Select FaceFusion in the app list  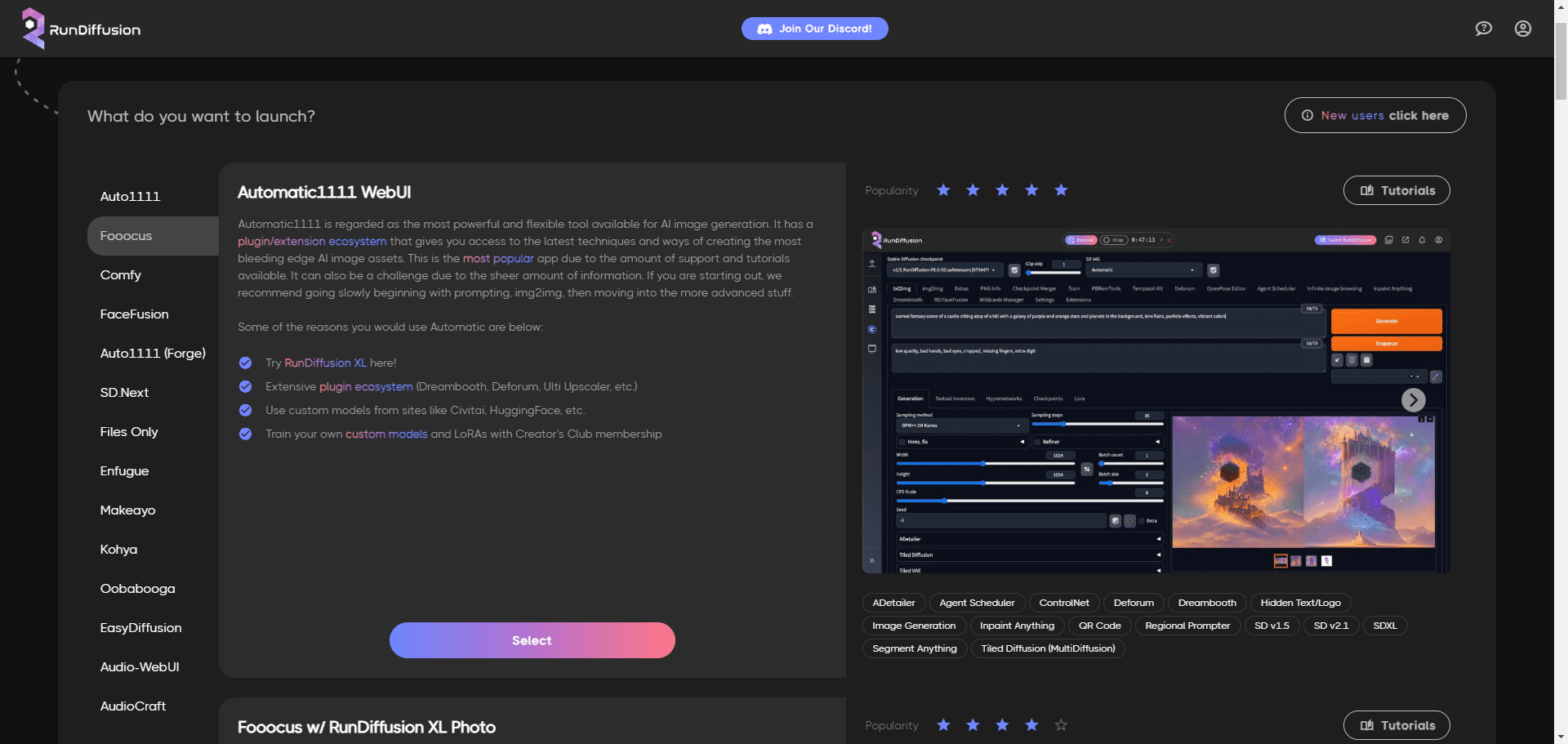[153, 314]
